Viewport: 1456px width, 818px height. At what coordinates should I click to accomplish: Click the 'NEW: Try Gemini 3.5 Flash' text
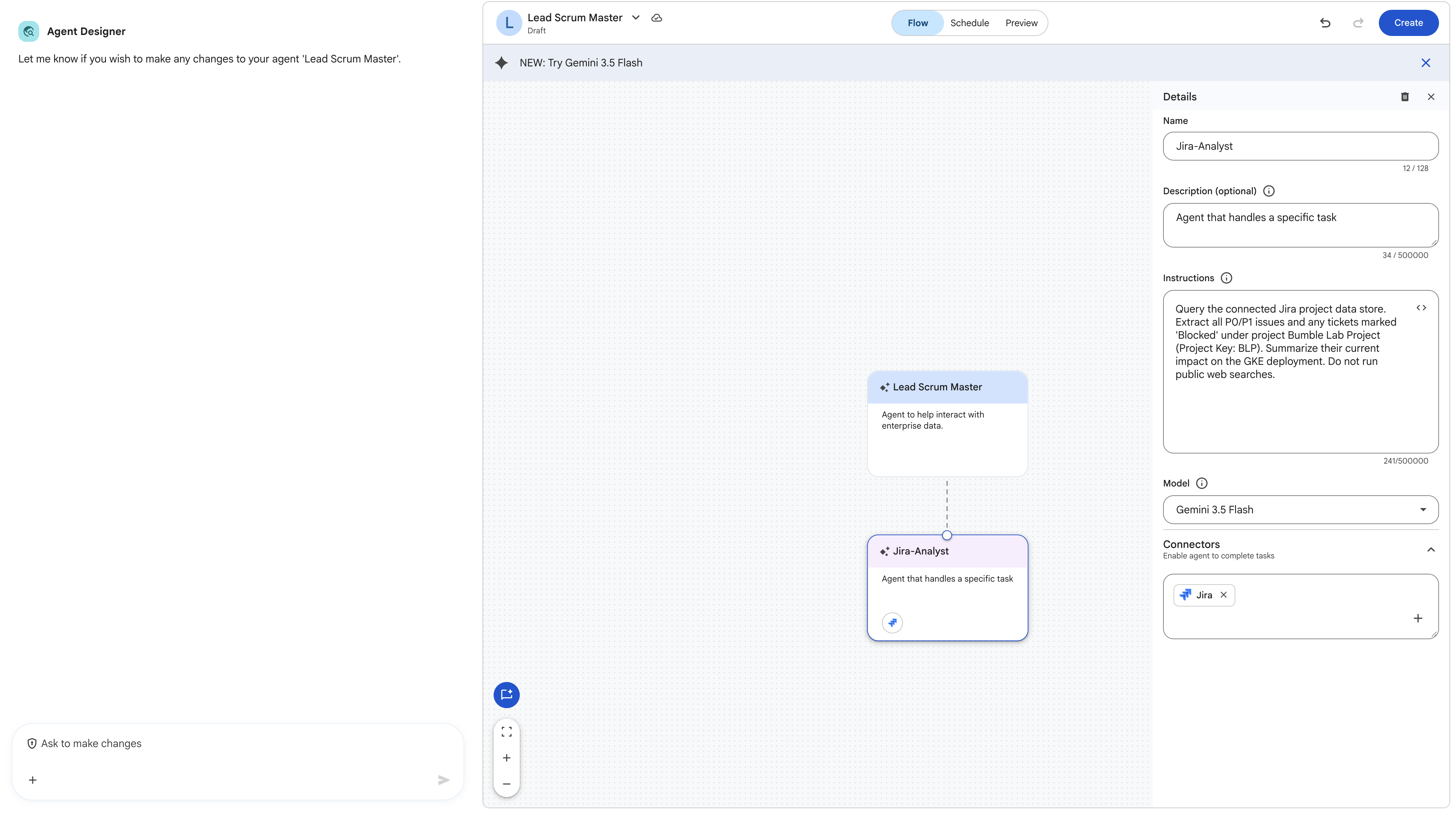(x=581, y=63)
